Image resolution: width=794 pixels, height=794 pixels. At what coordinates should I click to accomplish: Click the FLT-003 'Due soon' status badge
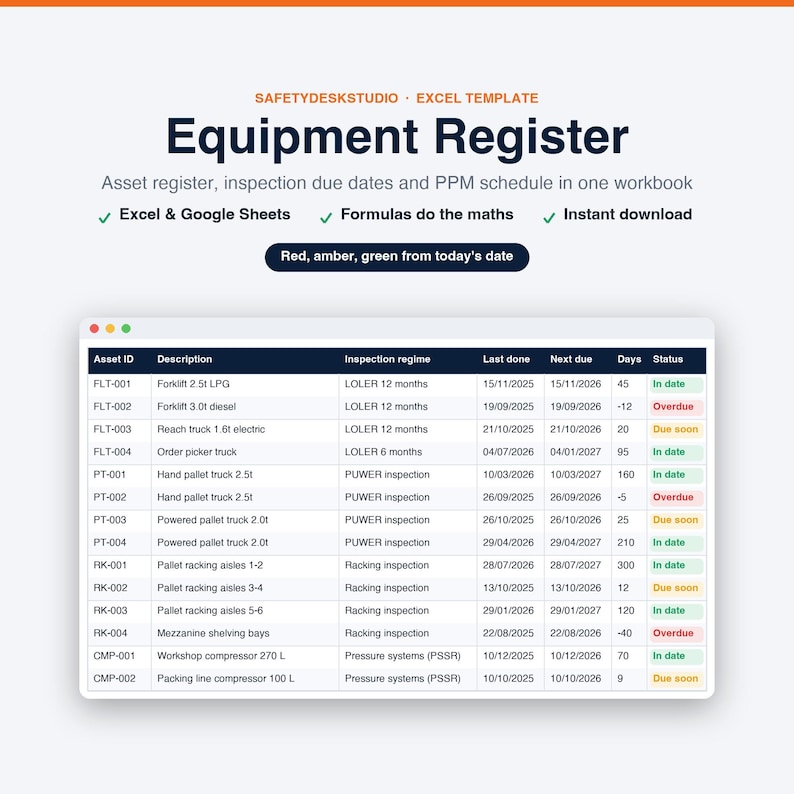coord(677,430)
